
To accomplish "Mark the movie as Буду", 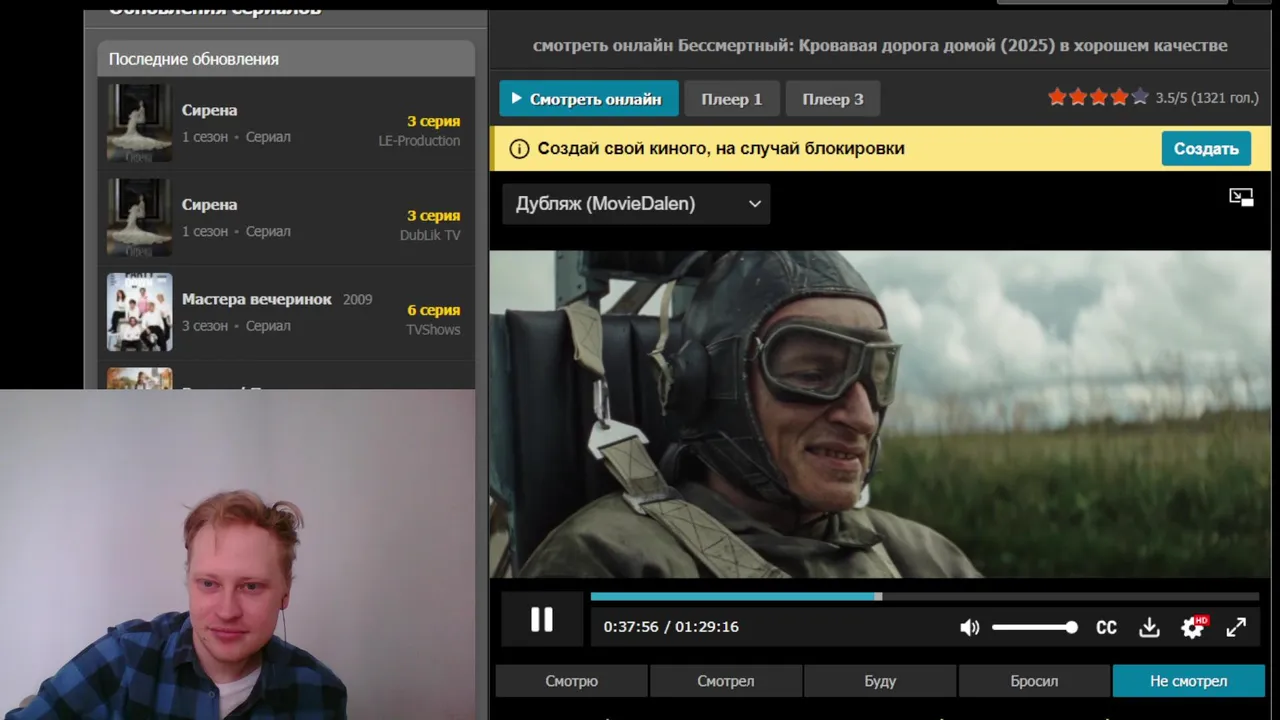I will point(880,681).
